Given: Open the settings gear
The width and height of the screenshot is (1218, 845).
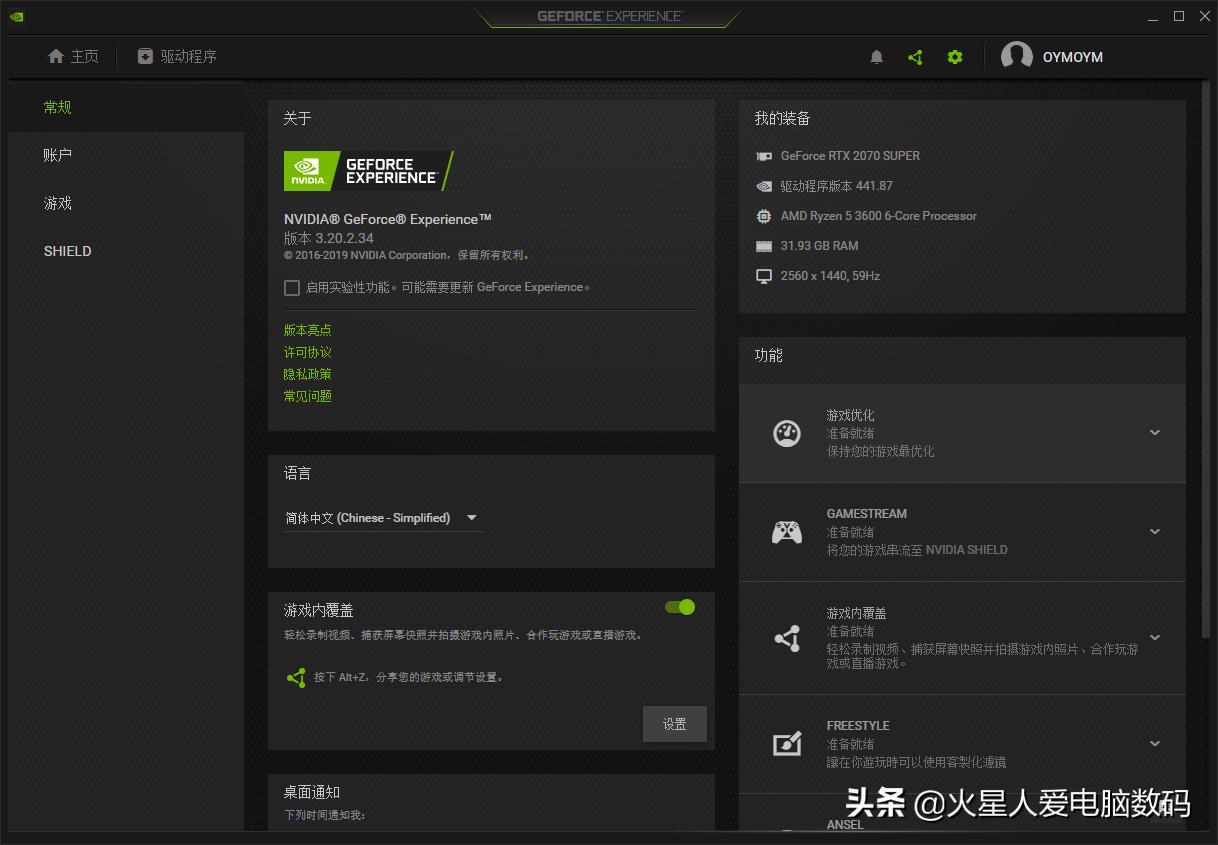Looking at the screenshot, I should click(x=954, y=57).
